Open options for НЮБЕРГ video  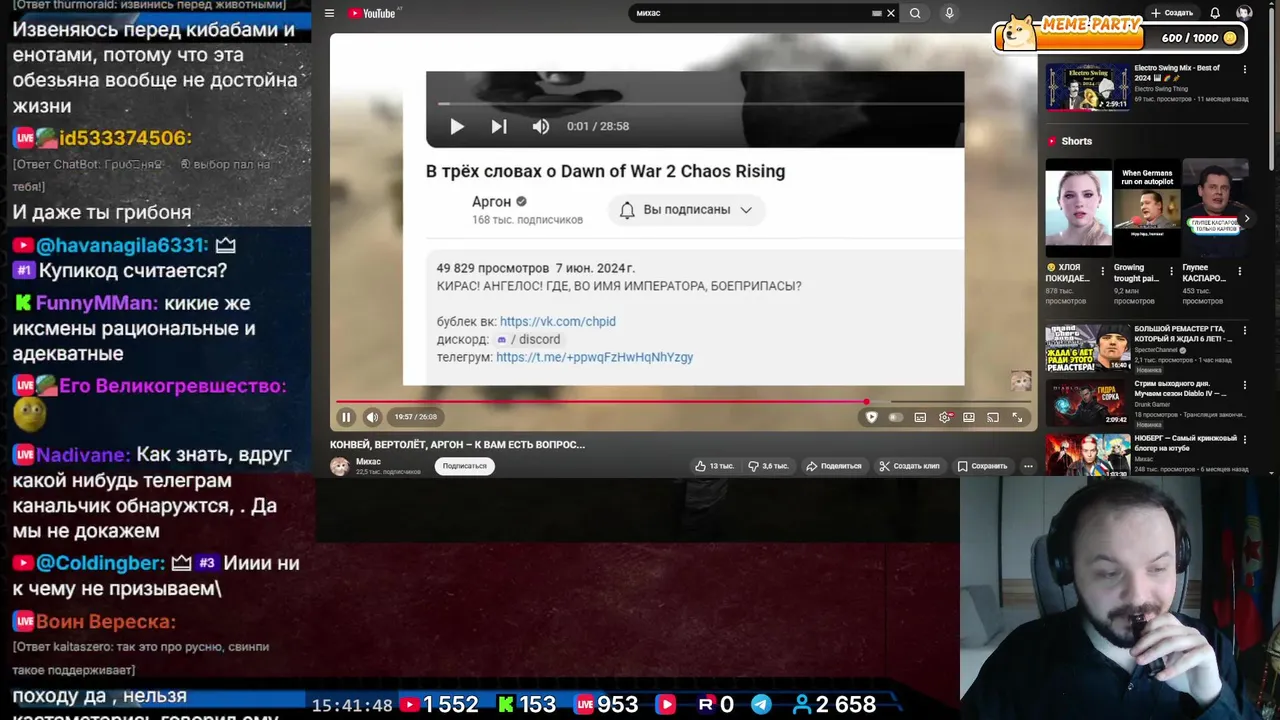pos(1245,441)
